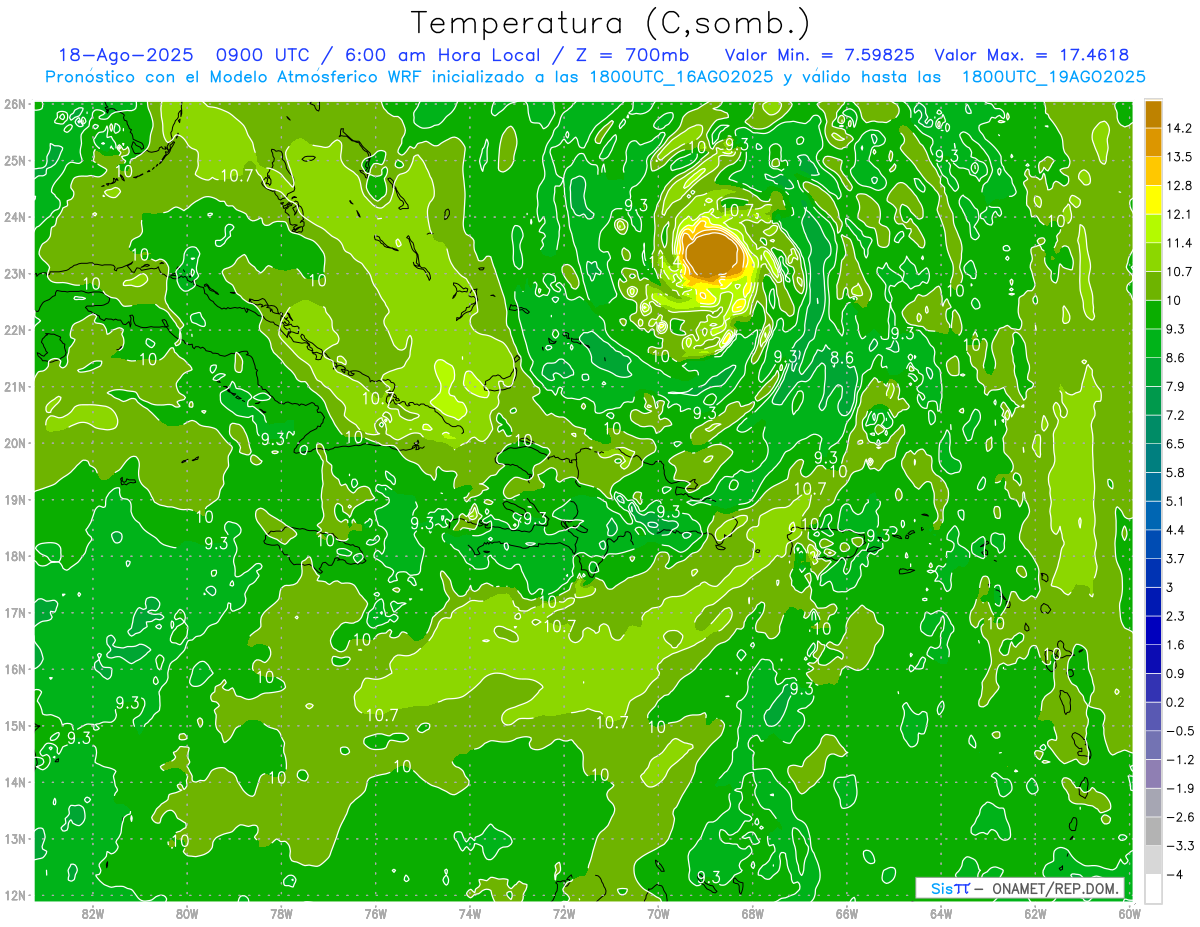Click the '12.1' color scale value
The height and width of the screenshot is (927, 1200).
click(x=1179, y=214)
